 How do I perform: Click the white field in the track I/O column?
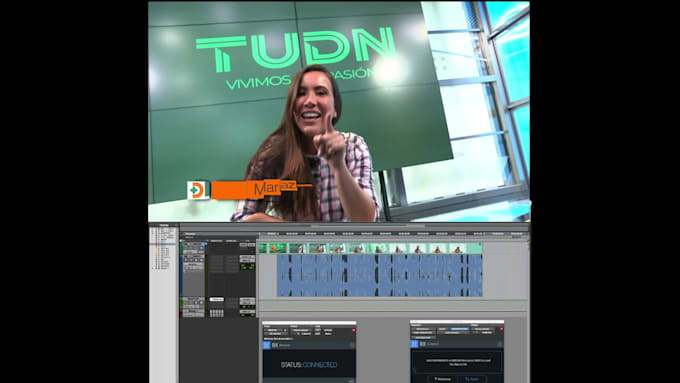point(216,299)
